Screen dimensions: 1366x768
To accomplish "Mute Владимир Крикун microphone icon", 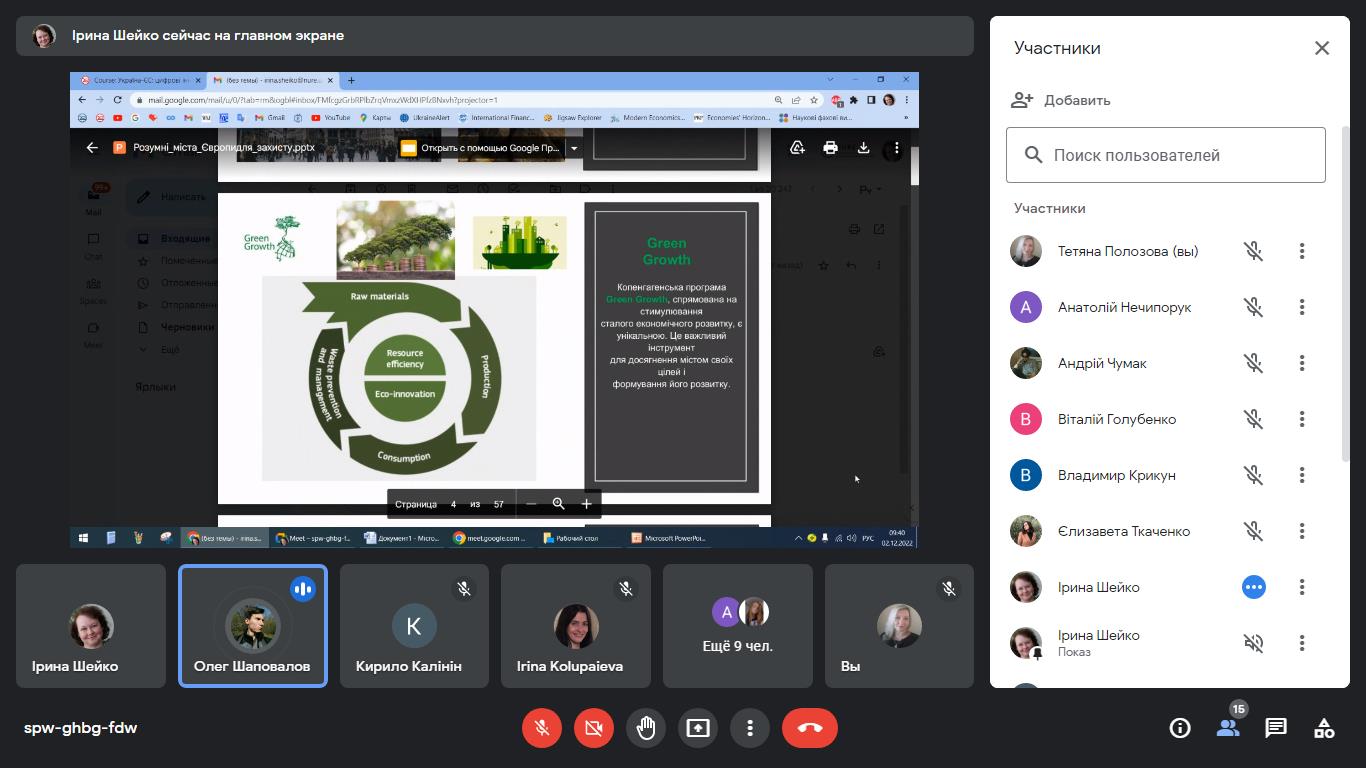I will (x=1254, y=475).
